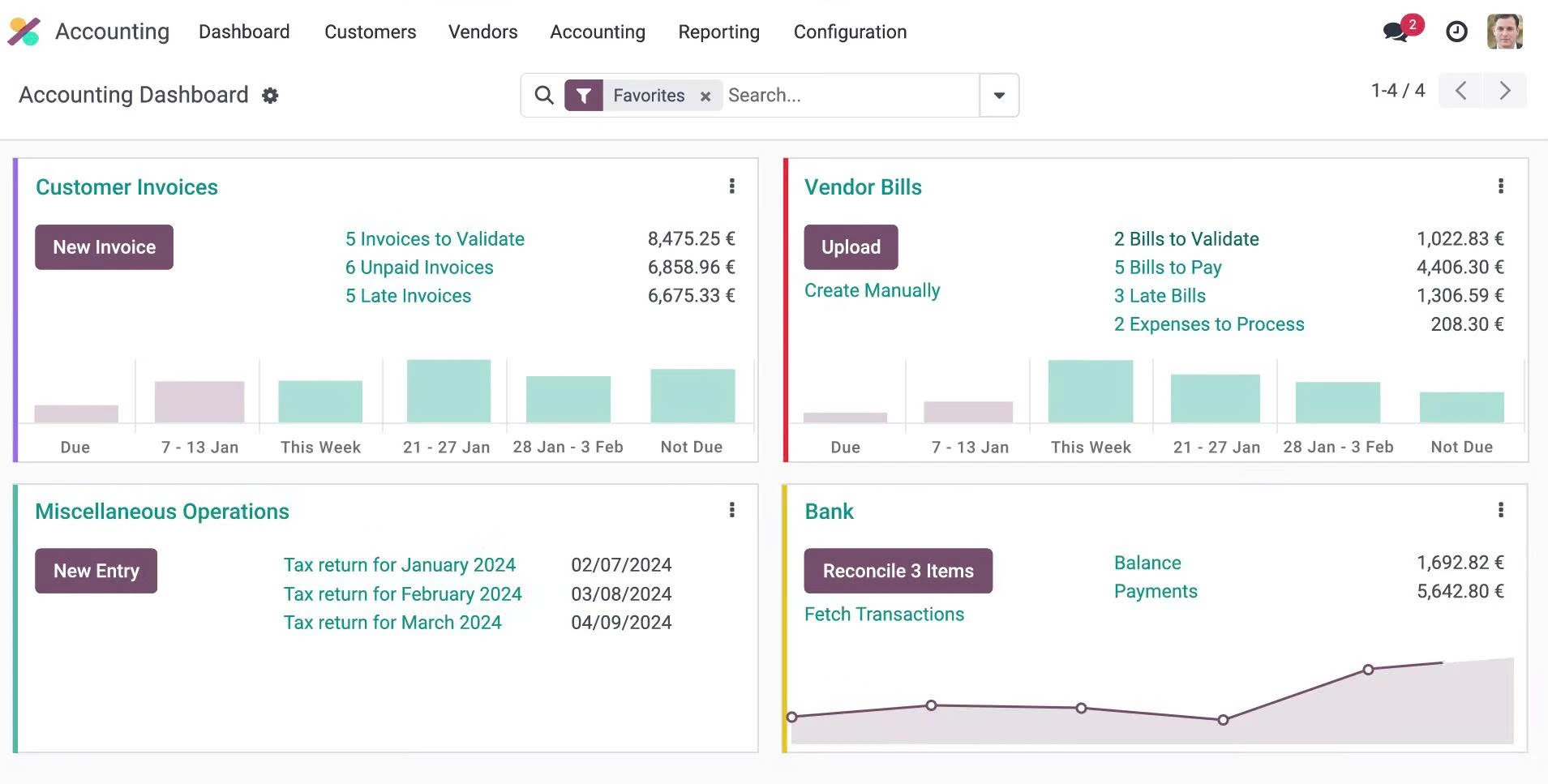Click the search magnifier icon
This screenshot has width=1548, height=784.
[x=542, y=95]
